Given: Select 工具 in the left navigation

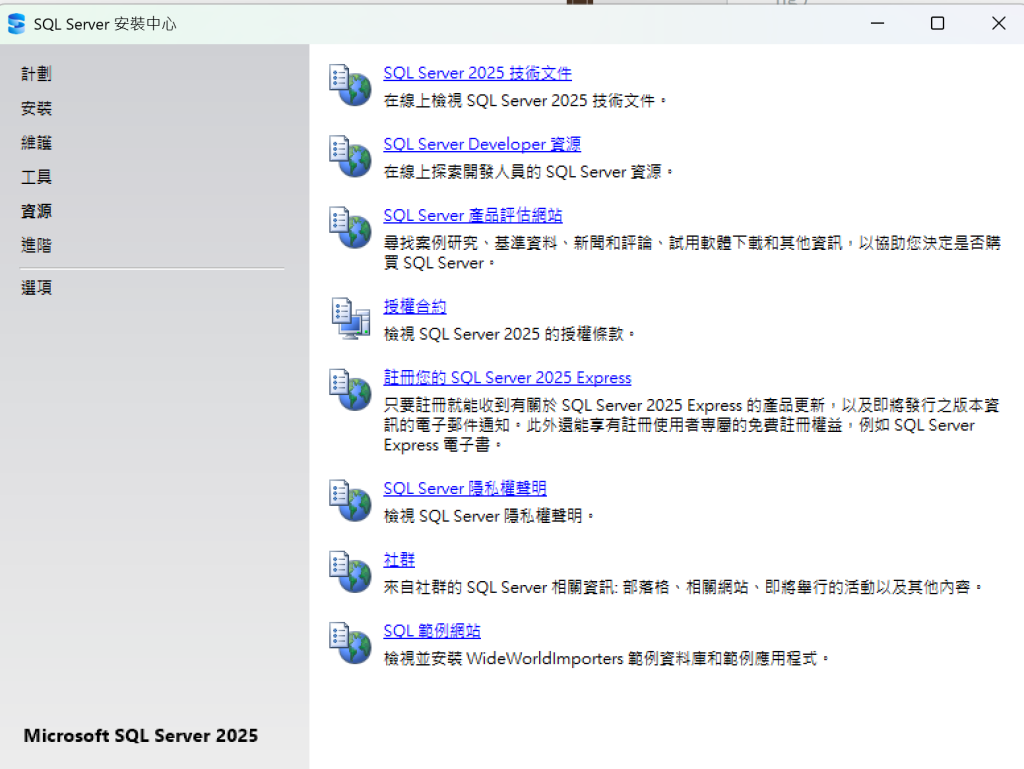Looking at the screenshot, I should tap(37, 177).
